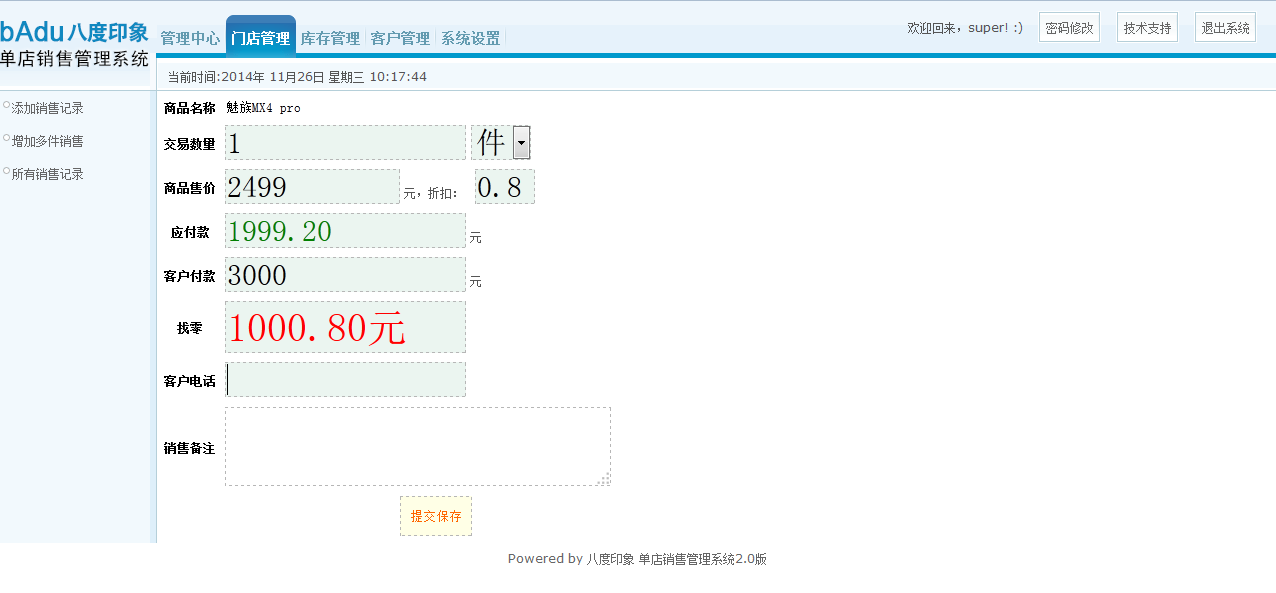Screen dimensions: 1276x593
Task: Open 增加多件销售 in the sidebar
Action: tap(48, 141)
